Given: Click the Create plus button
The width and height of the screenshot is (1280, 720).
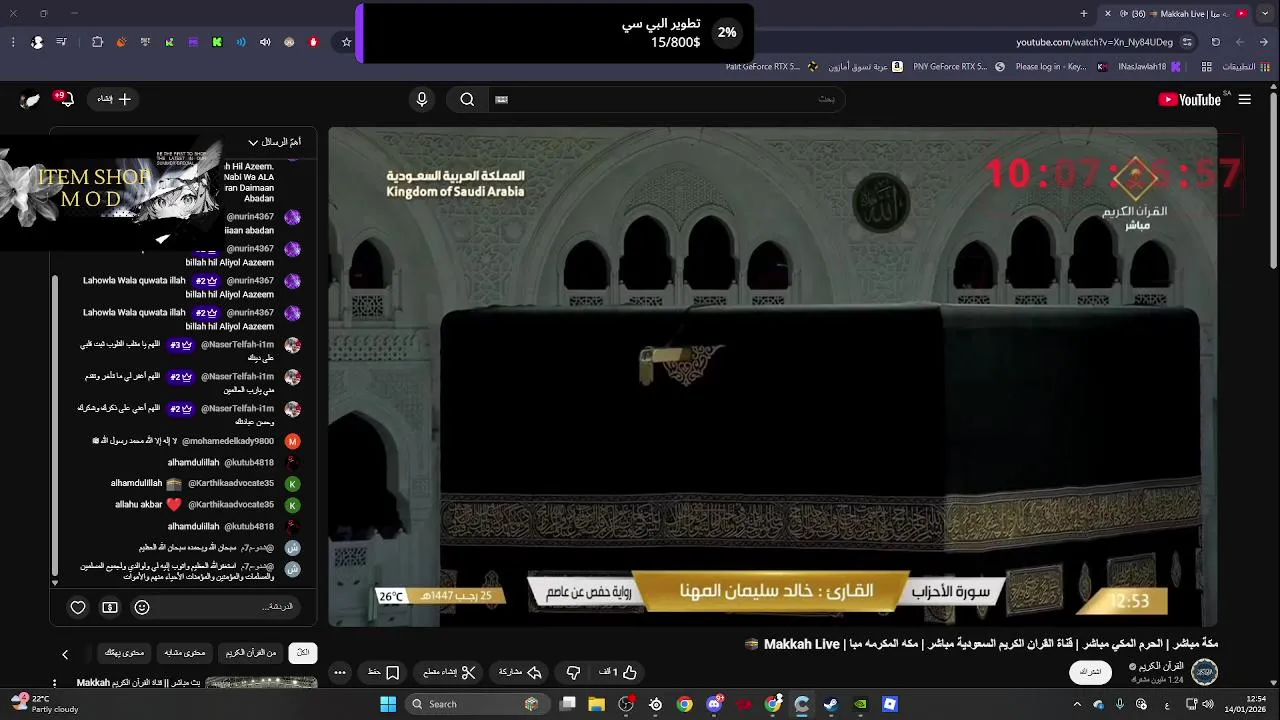Looking at the screenshot, I should [x=114, y=99].
